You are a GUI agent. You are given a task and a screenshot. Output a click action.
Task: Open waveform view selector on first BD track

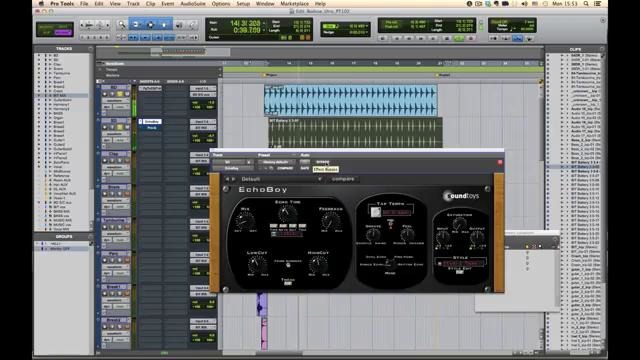(x=115, y=100)
